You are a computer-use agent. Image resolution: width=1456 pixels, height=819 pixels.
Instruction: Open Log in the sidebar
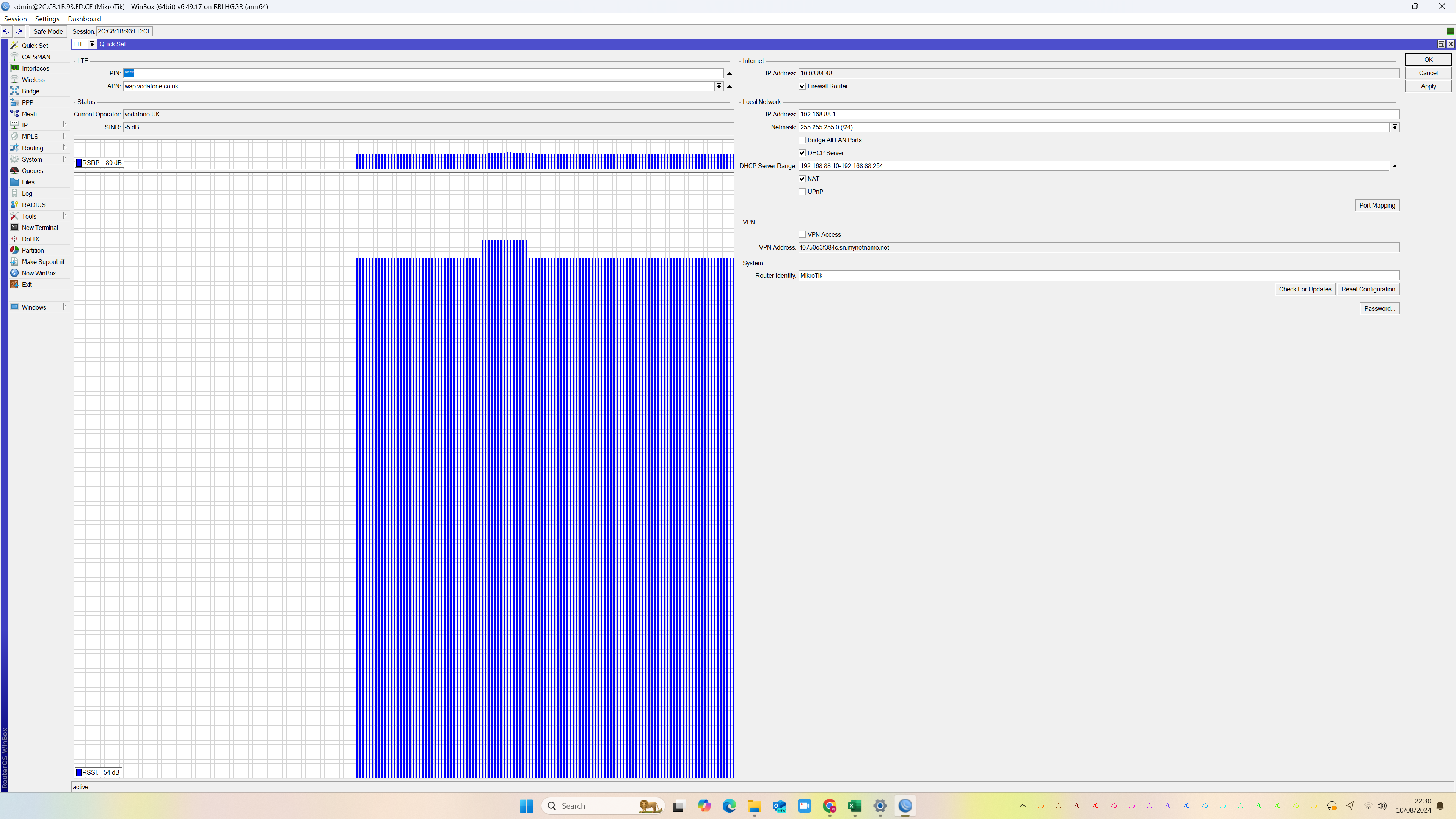[27, 193]
